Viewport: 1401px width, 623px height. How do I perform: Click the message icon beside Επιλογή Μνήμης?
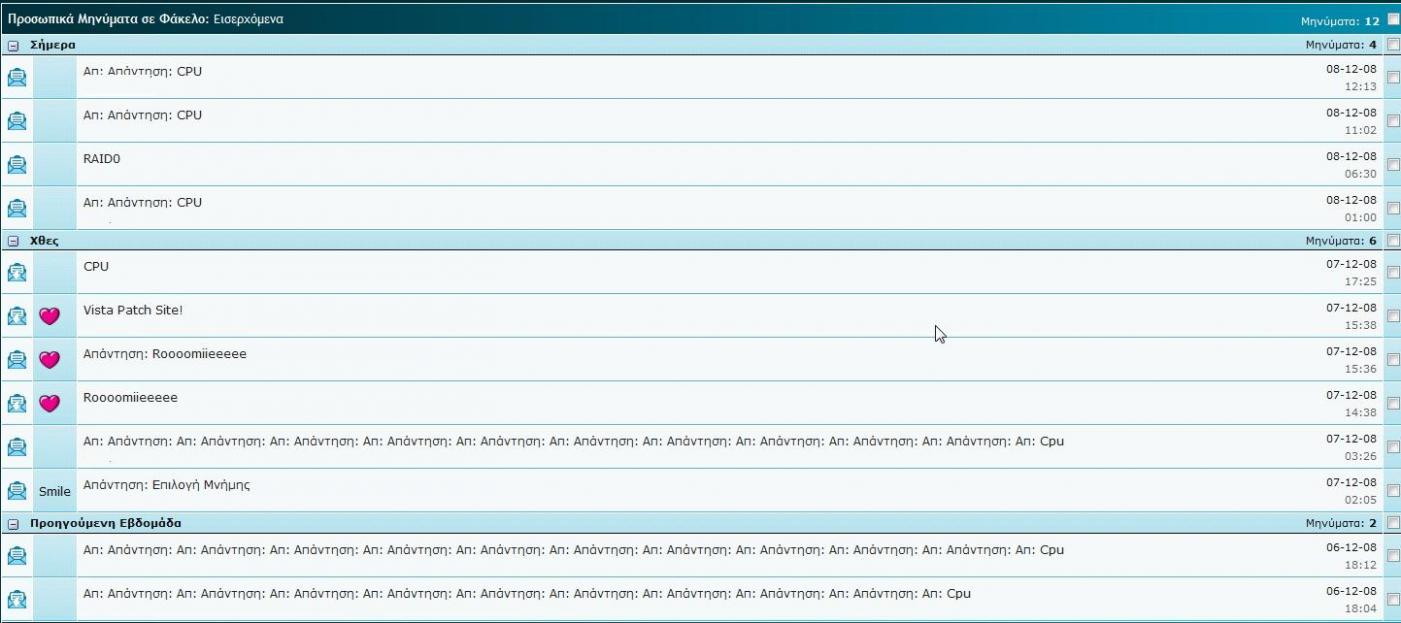[x=17, y=491]
